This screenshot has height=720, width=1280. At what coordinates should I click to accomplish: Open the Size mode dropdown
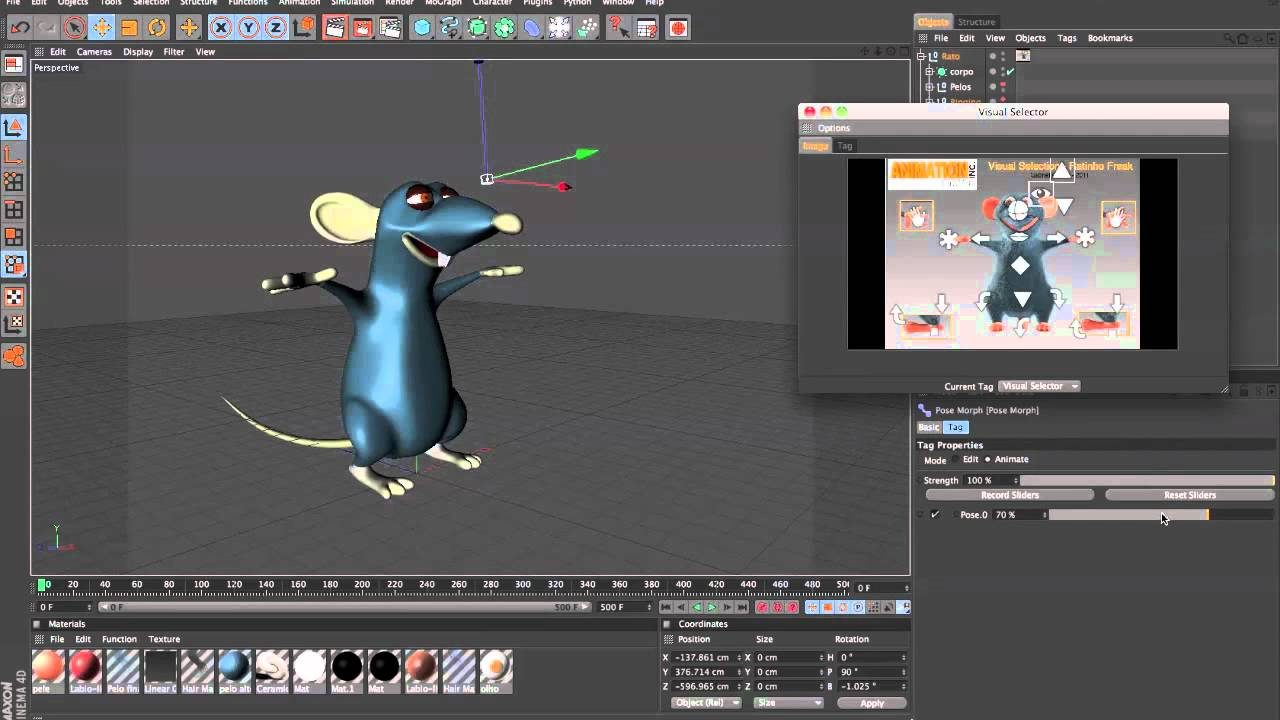click(788, 703)
